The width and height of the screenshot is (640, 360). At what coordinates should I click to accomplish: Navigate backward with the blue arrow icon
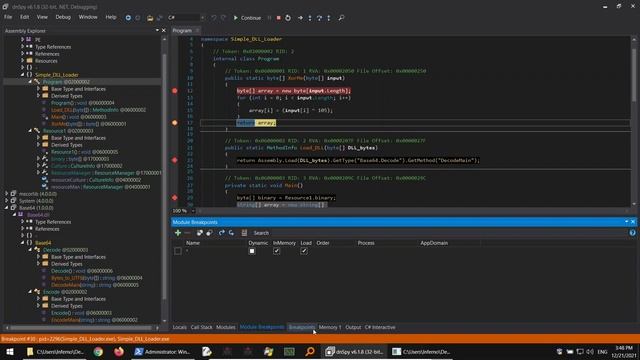point(128,18)
